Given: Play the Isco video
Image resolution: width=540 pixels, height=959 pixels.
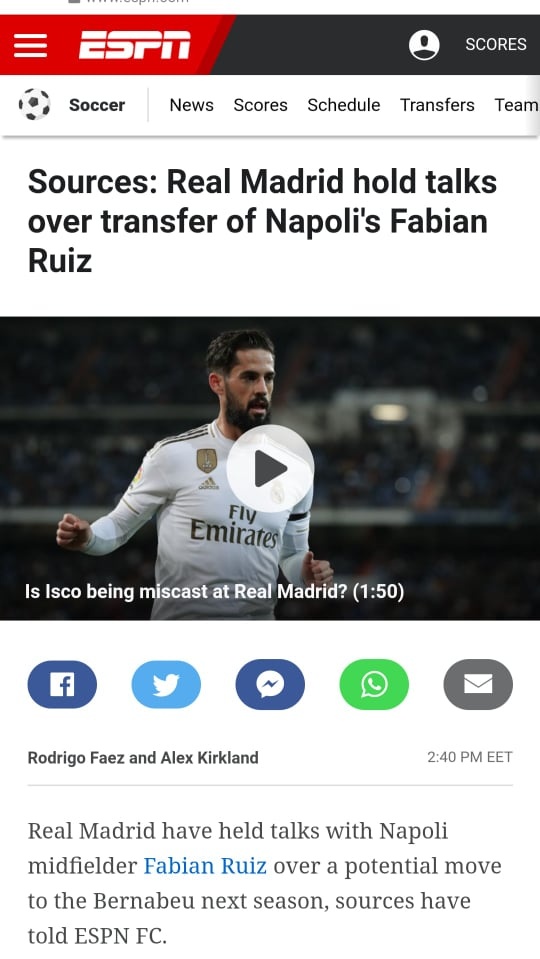Looking at the screenshot, I should pyautogui.click(x=270, y=468).
